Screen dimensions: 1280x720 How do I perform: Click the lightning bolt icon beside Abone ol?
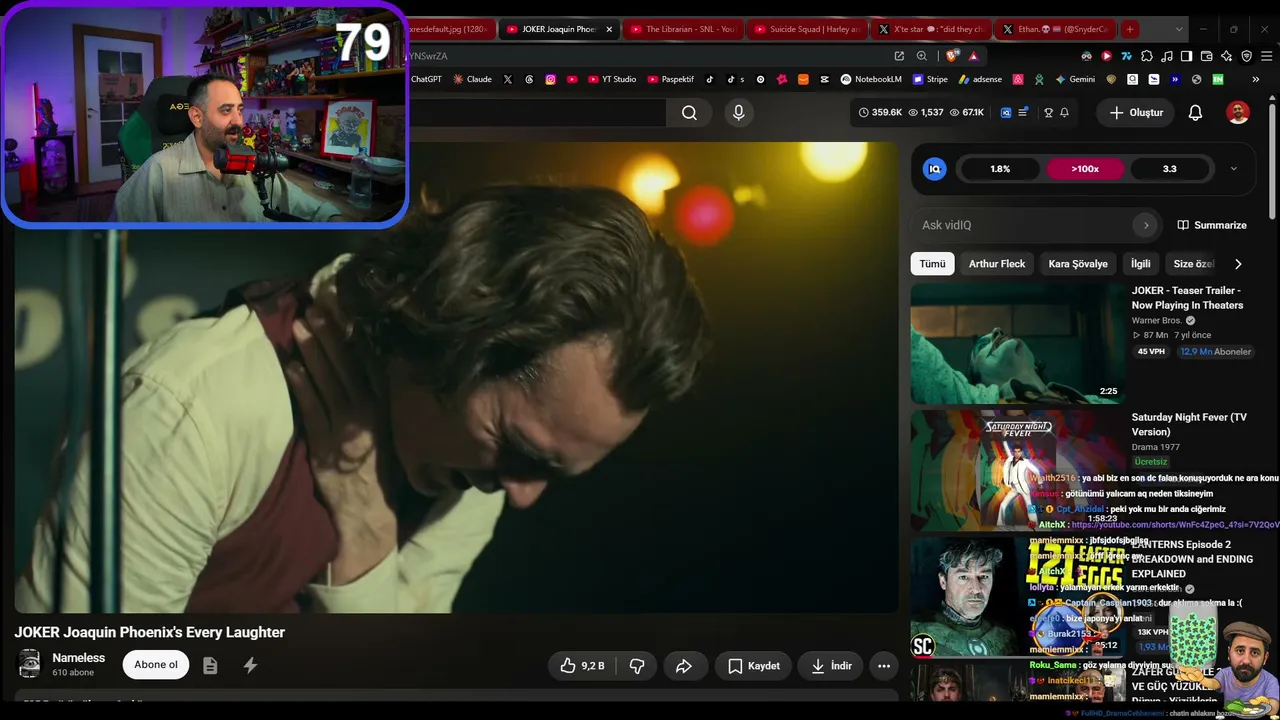[250, 665]
